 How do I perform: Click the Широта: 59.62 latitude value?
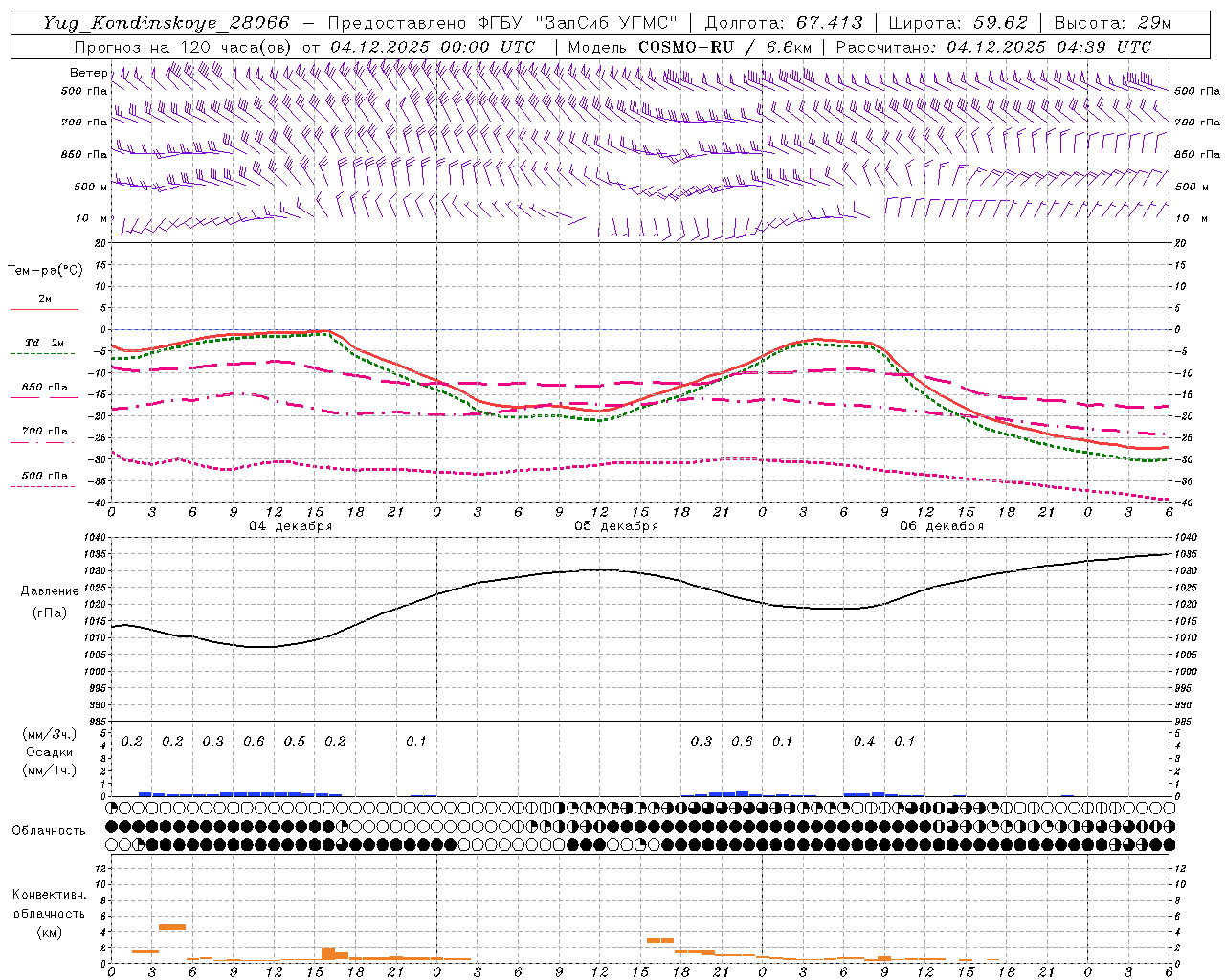(958, 23)
